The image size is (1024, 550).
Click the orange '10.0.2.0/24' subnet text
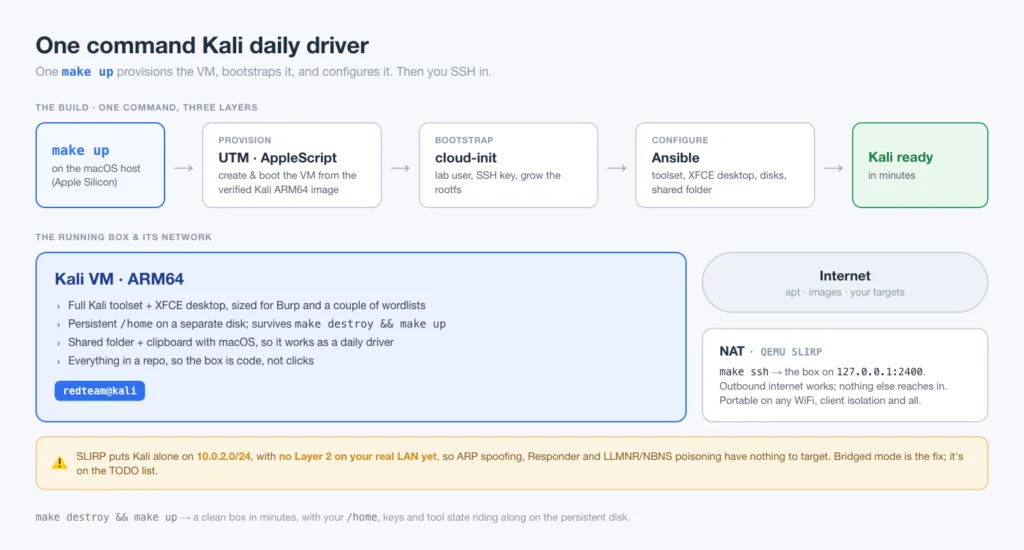coord(223,457)
